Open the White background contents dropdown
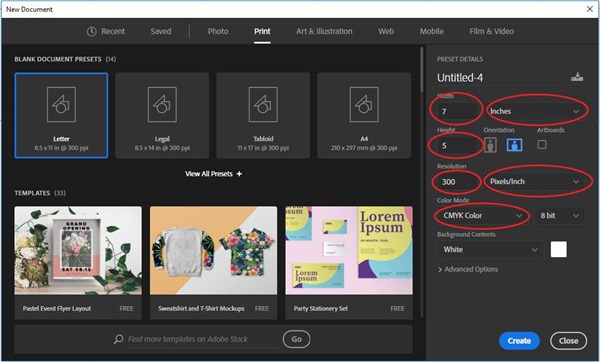Image resolution: width=600 pixels, height=362 pixels. [x=490, y=249]
